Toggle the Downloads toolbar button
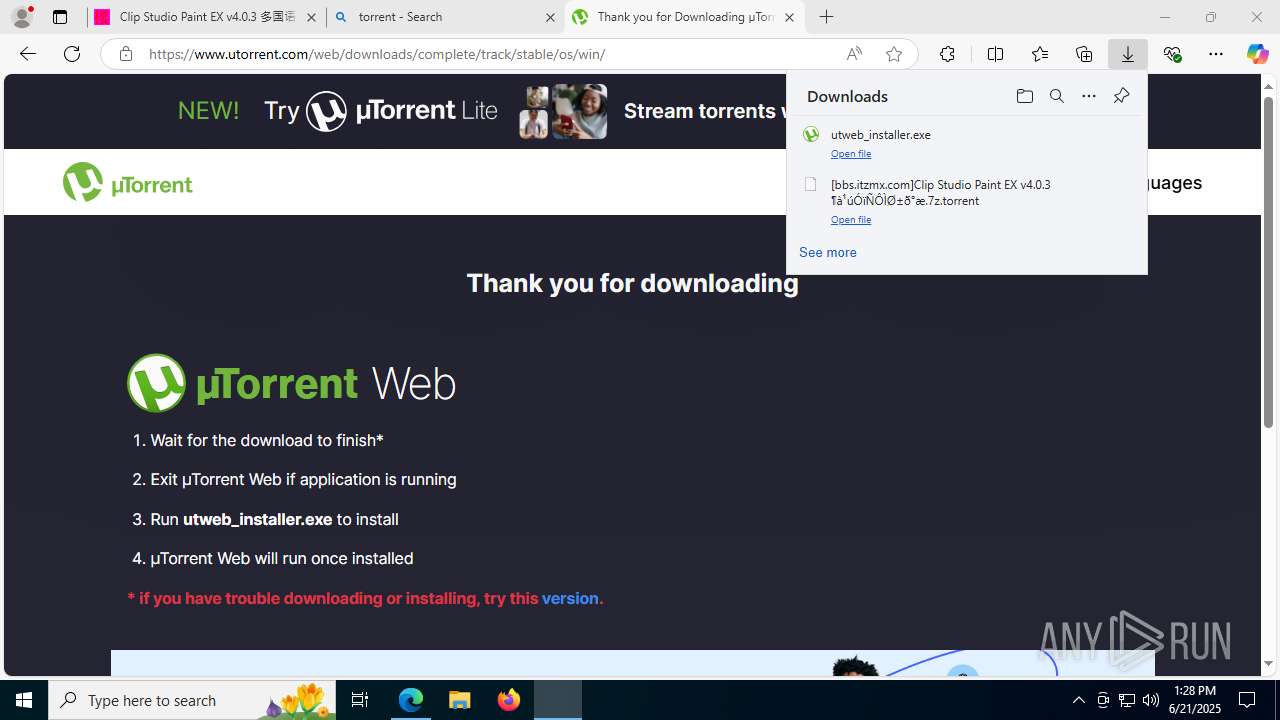 point(1128,54)
